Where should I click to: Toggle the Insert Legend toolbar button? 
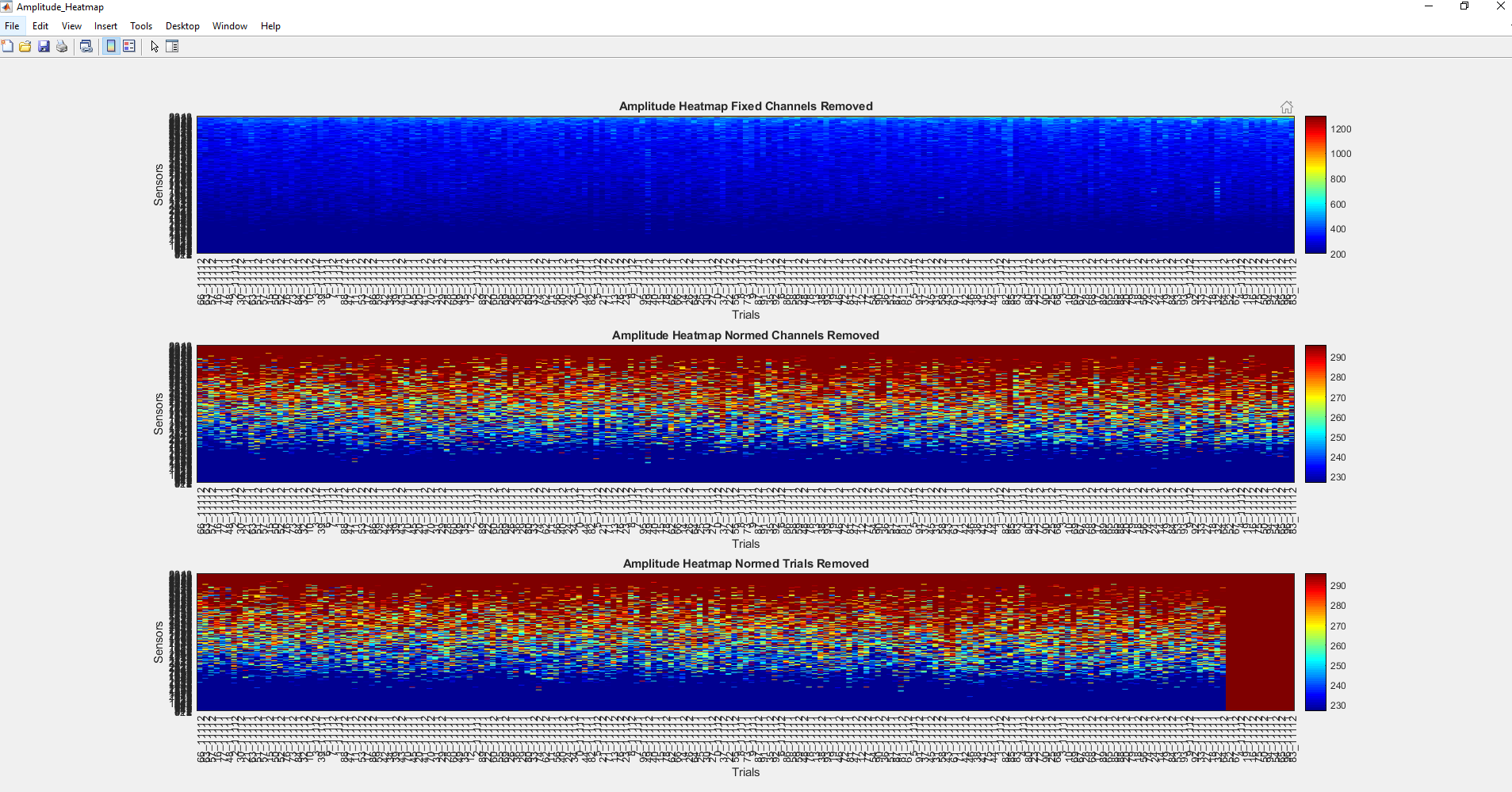pyautogui.click(x=128, y=46)
